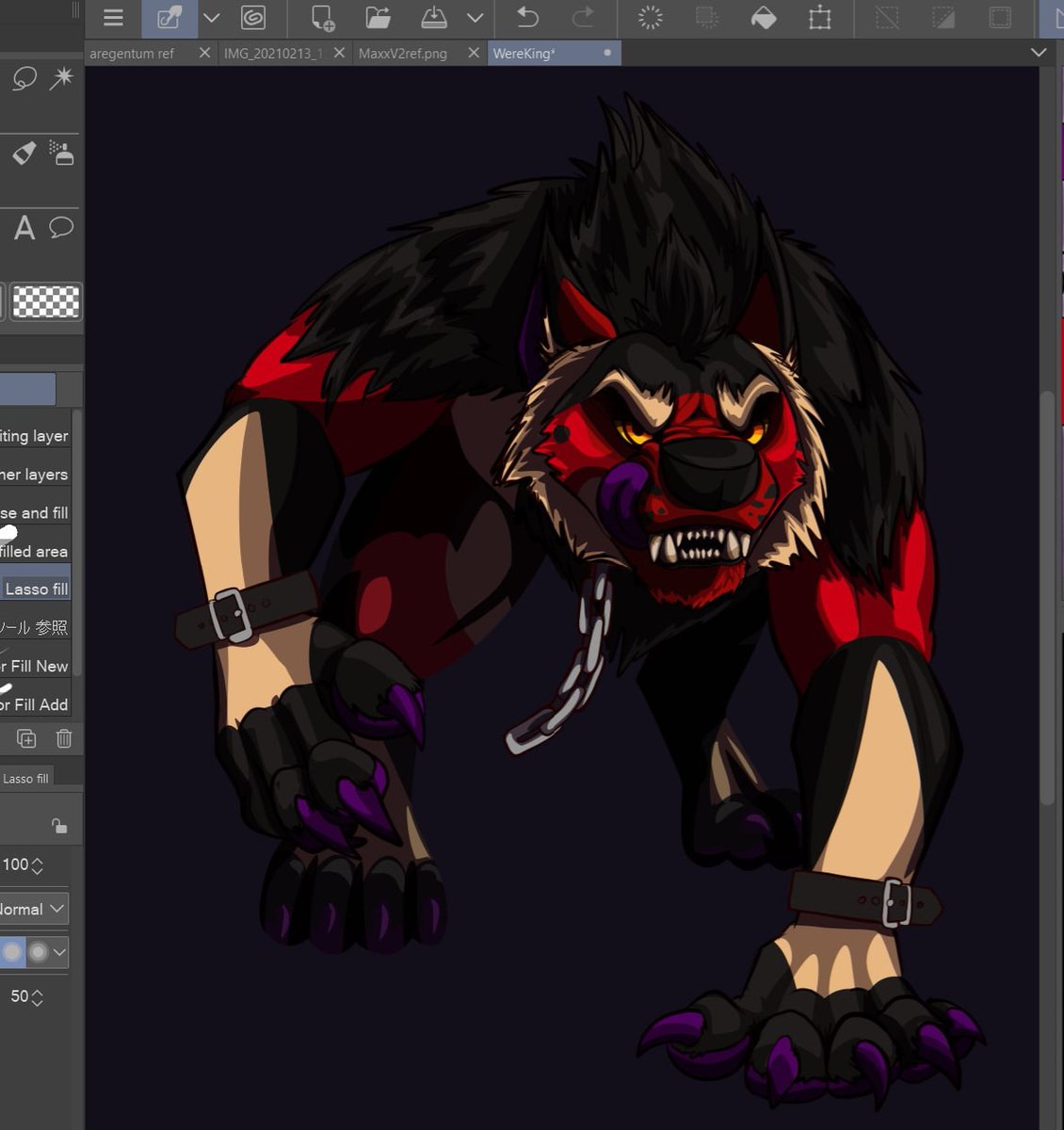1064x1130 pixels.
Task: Click the Open file icon
Action: [379, 18]
